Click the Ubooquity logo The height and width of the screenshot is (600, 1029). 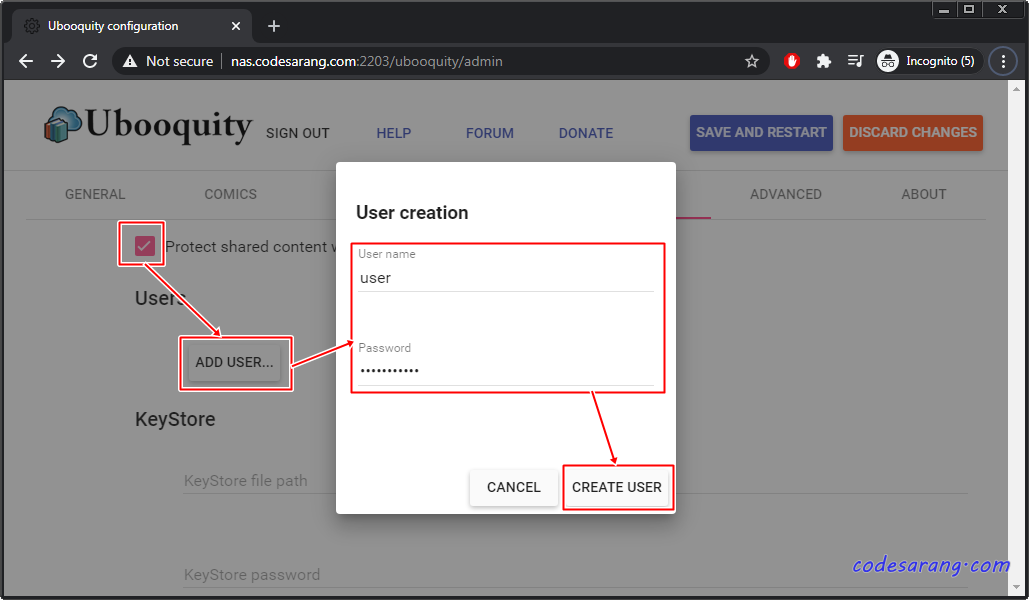pos(148,125)
